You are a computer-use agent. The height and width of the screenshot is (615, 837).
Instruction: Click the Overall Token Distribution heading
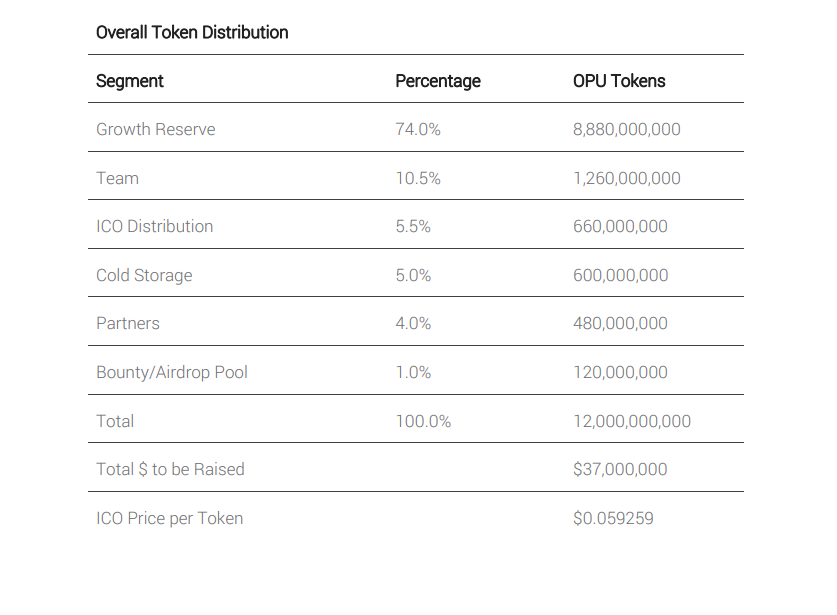pyautogui.click(x=192, y=32)
